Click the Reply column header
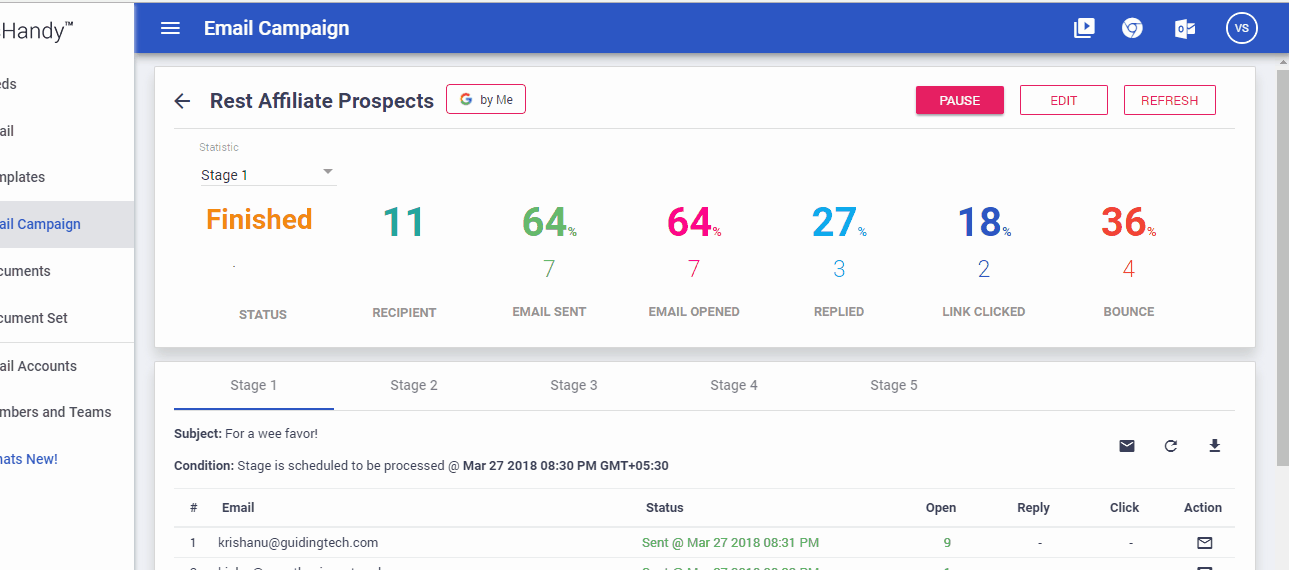 tap(1033, 508)
